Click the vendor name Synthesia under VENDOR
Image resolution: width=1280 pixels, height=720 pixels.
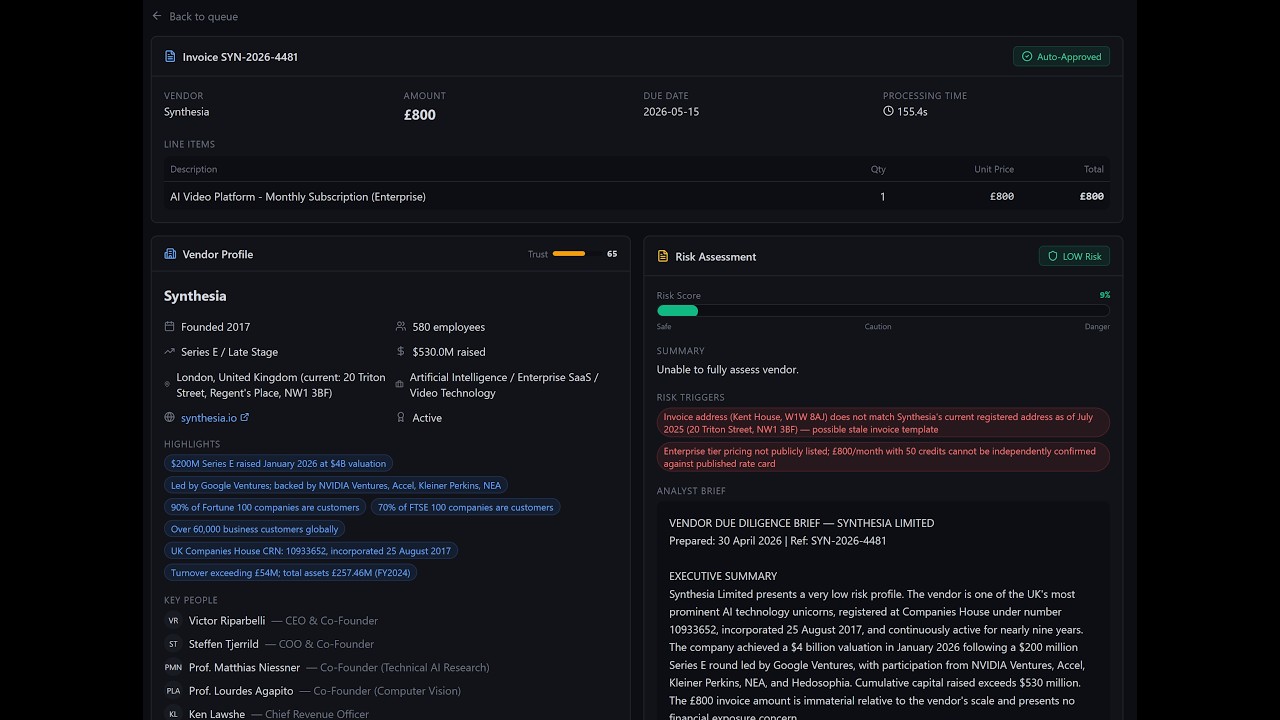coord(187,112)
